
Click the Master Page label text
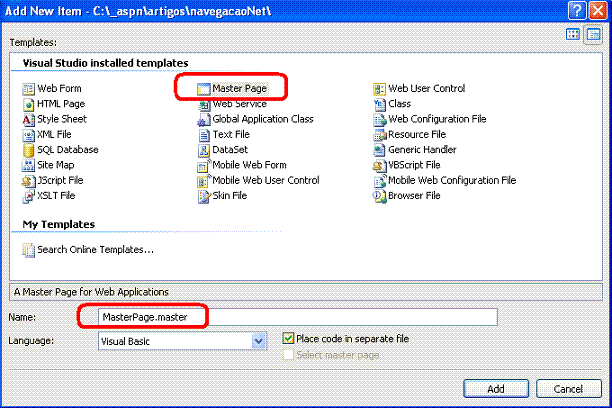(x=240, y=89)
